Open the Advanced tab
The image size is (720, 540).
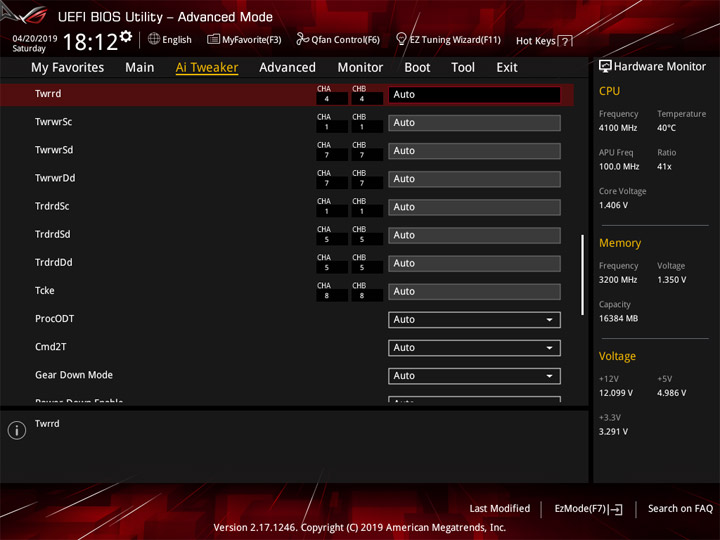click(x=287, y=68)
